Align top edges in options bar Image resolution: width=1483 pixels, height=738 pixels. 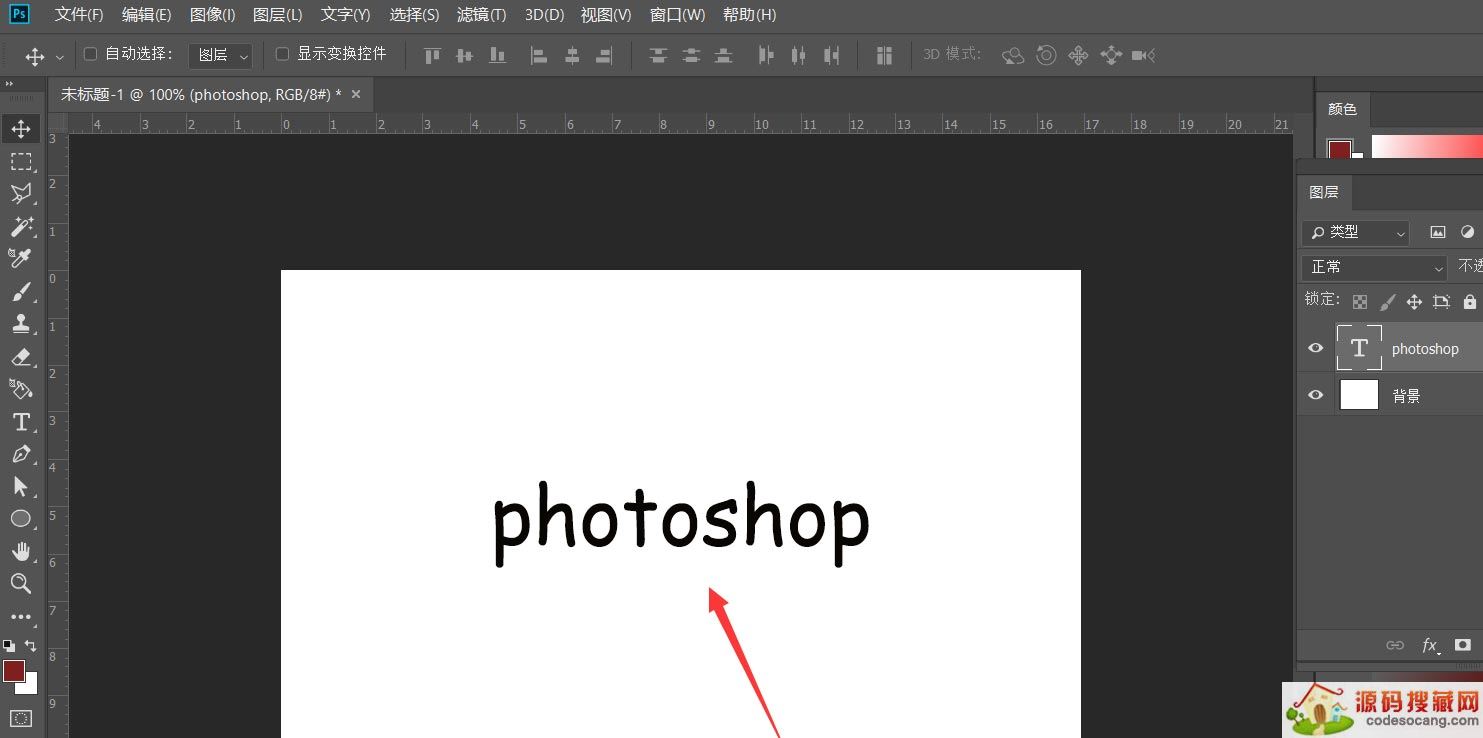click(x=432, y=56)
